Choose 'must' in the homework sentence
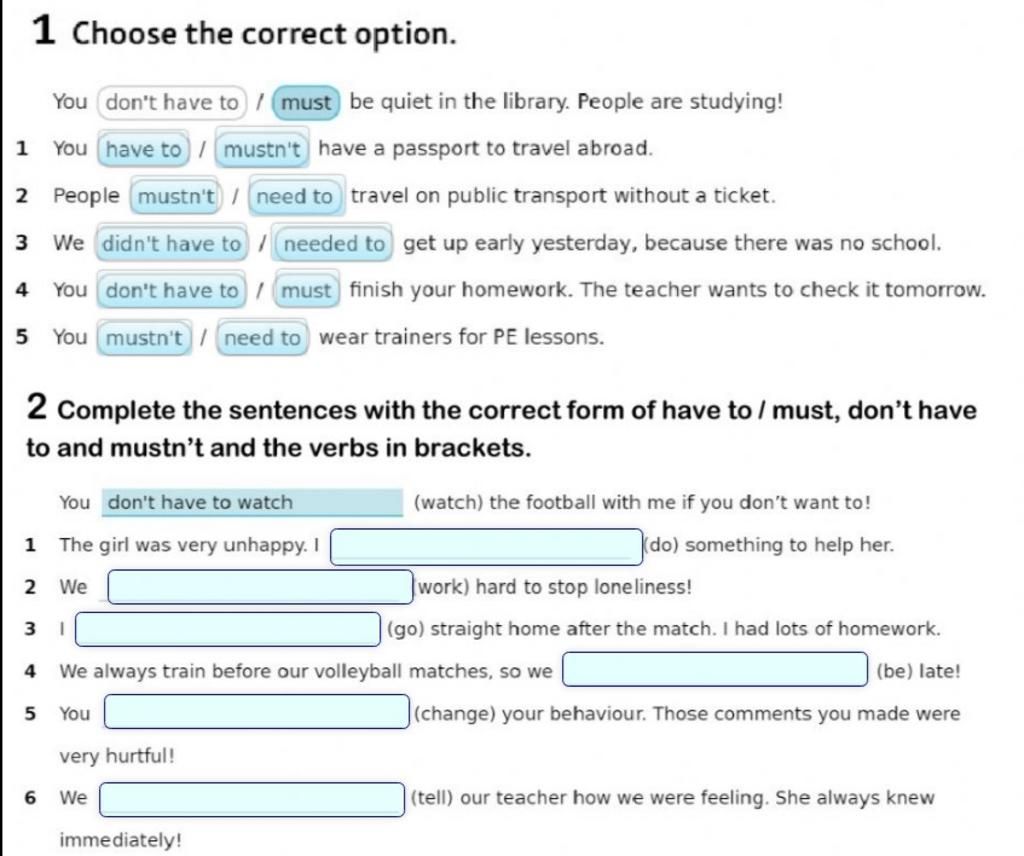This screenshot has width=1024, height=856. (306, 290)
